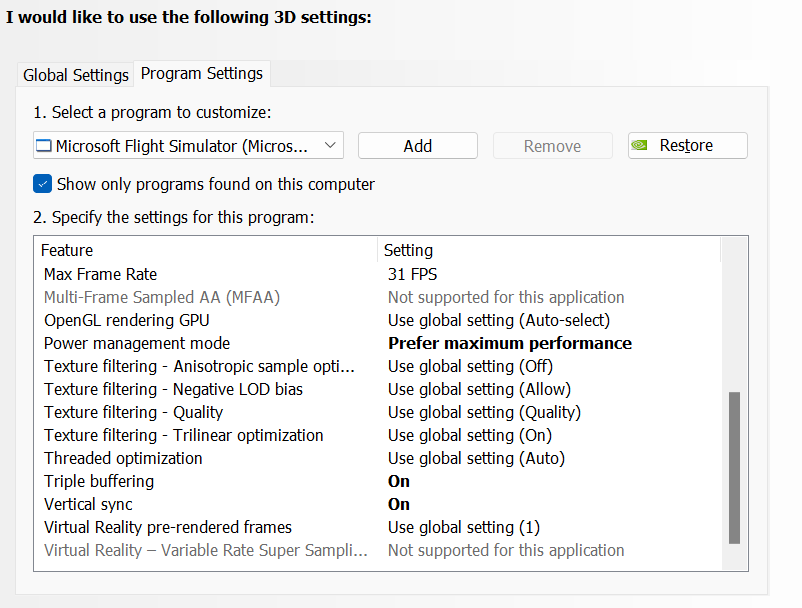The height and width of the screenshot is (608, 802).
Task: Select Threaded optimization feature row
Action: pos(123,458)
